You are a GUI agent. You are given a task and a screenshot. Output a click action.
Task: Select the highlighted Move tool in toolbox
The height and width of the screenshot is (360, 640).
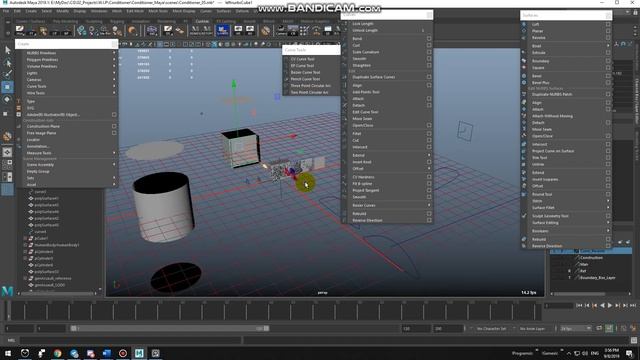(x=7, y=87)
